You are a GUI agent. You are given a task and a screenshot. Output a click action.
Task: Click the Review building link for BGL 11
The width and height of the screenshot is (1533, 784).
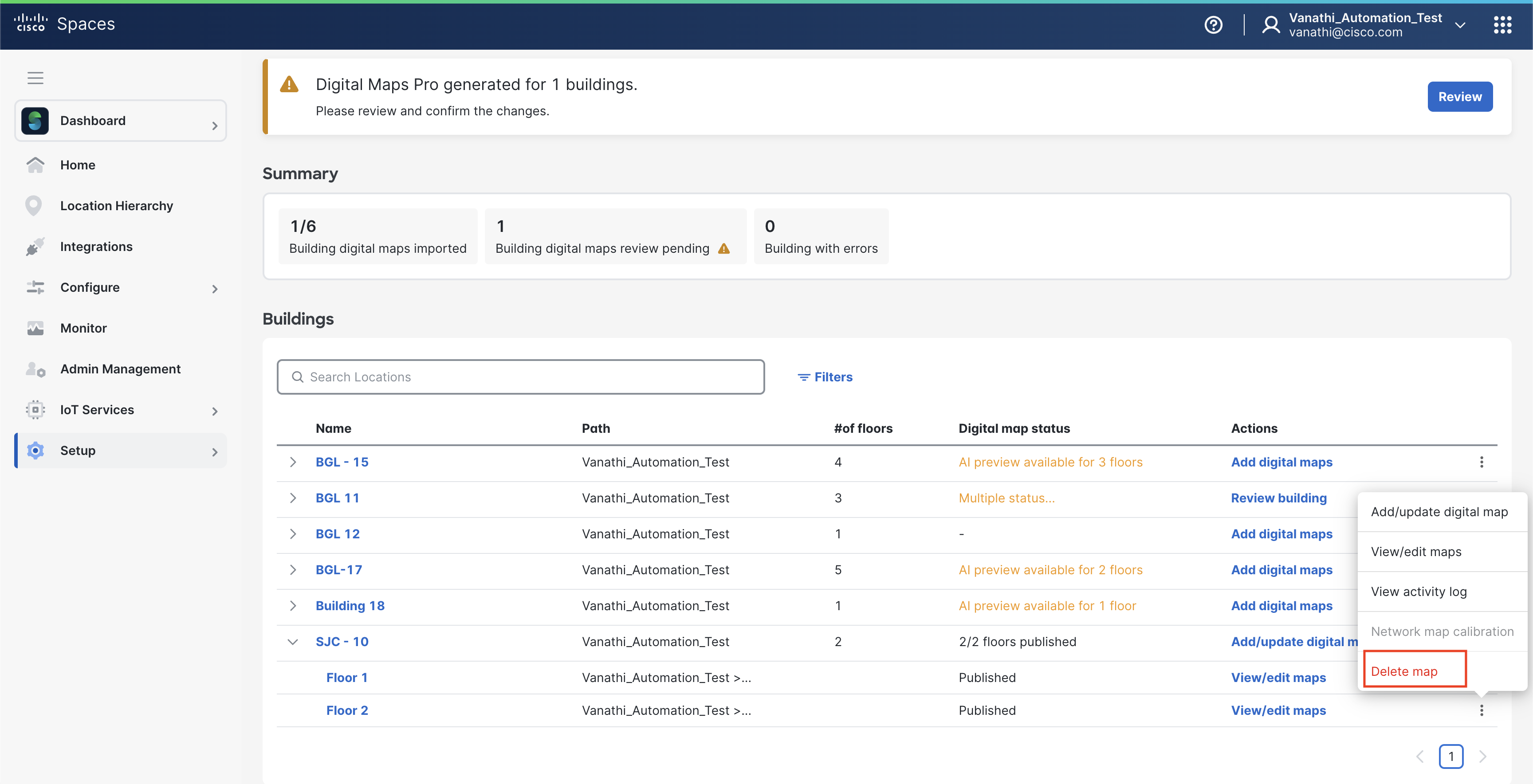tap(1278, 498)
